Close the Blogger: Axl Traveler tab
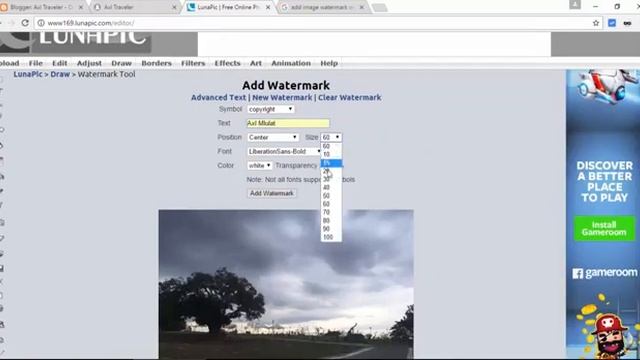640x360 pixels. pyautogui.click(x=81, y=7)
